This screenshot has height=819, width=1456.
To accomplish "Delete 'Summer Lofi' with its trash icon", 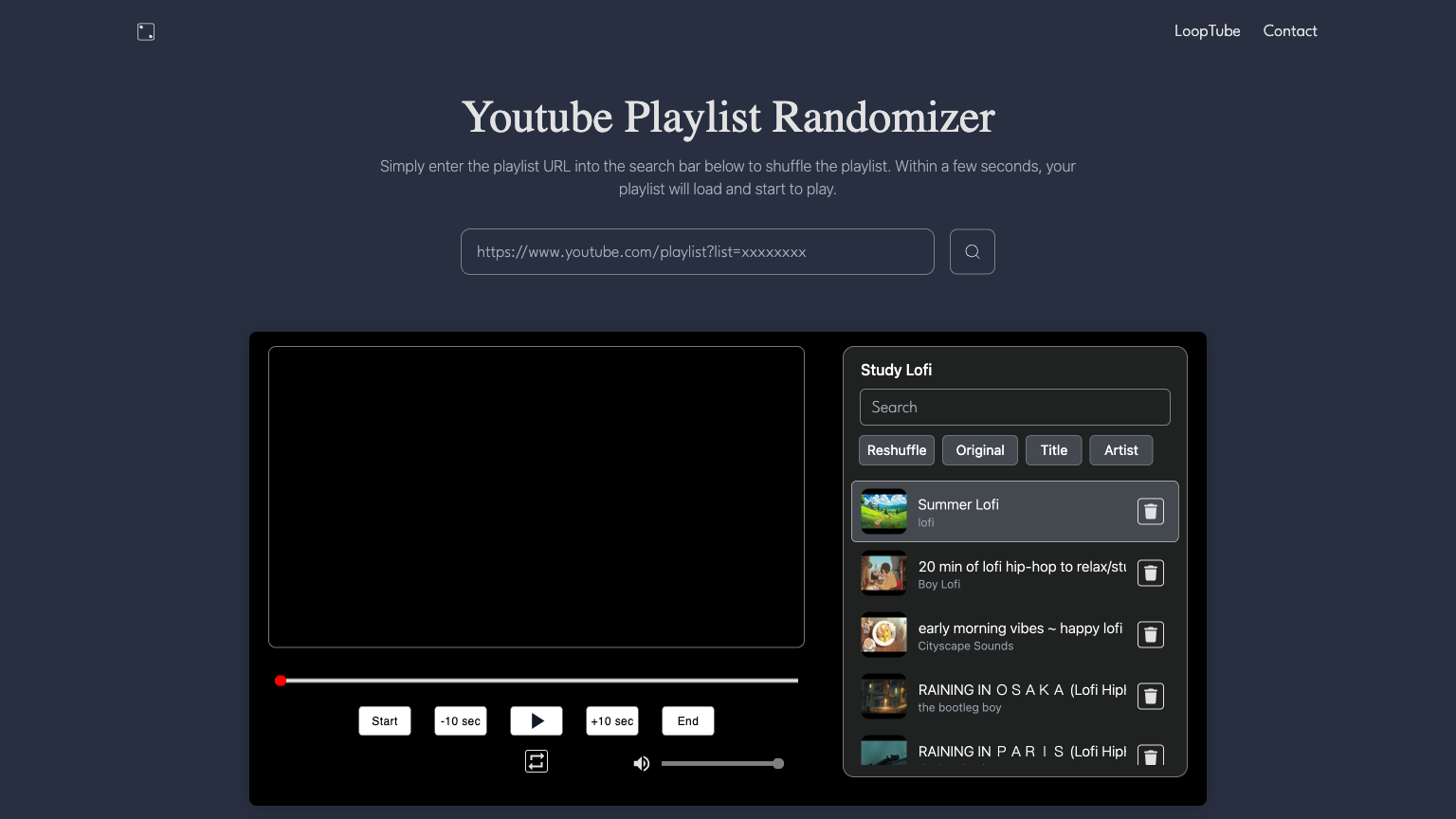I will point(1150,511).
